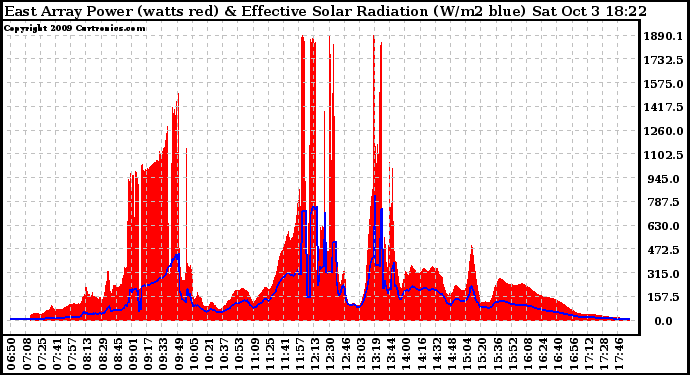Select the 07:08 time label

(27, 353)
